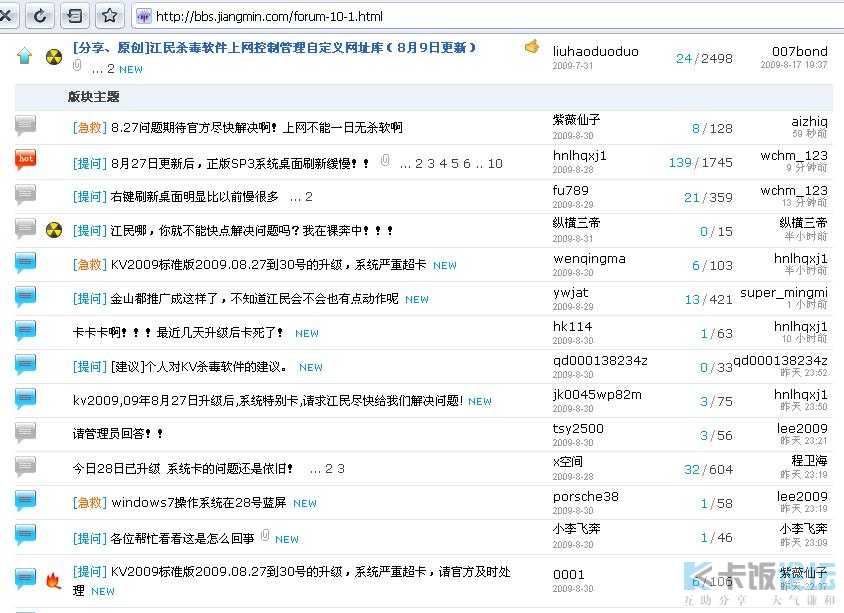Click the radiation icon beside 江民哪 thread
Screen dimensions: 844x613
coord(54,230)
